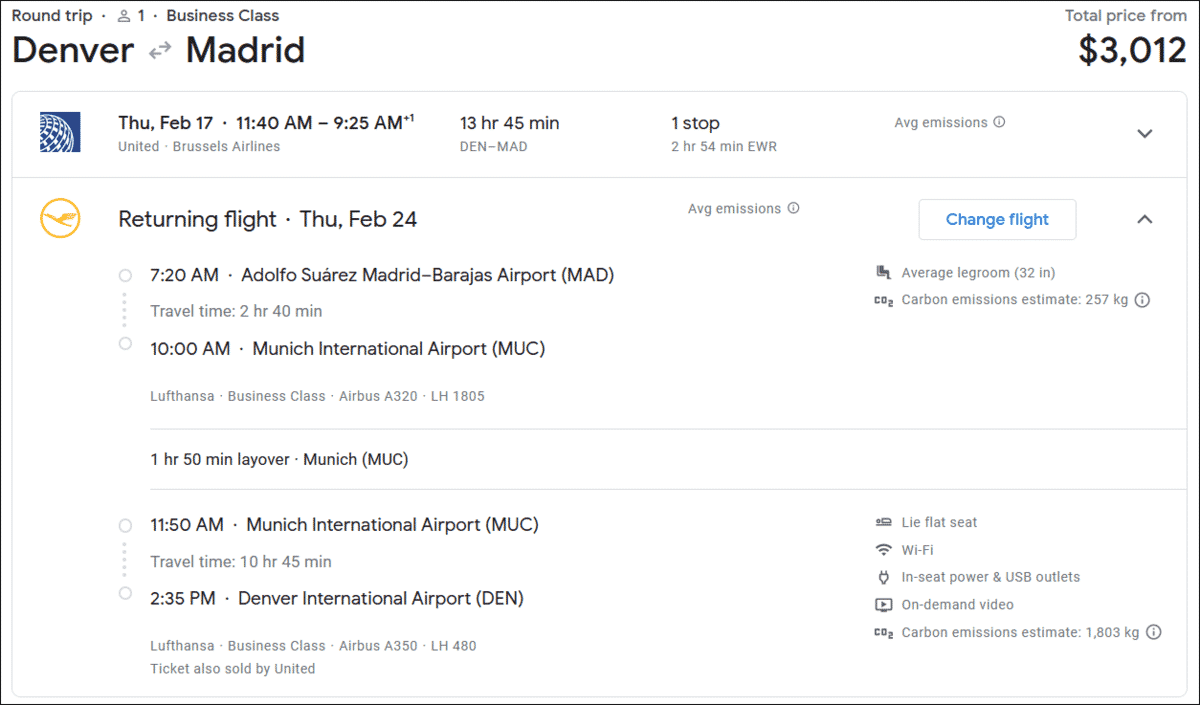
Task: Click 'Average legroom (32 in)' text
Action: [x=978, y=273]
